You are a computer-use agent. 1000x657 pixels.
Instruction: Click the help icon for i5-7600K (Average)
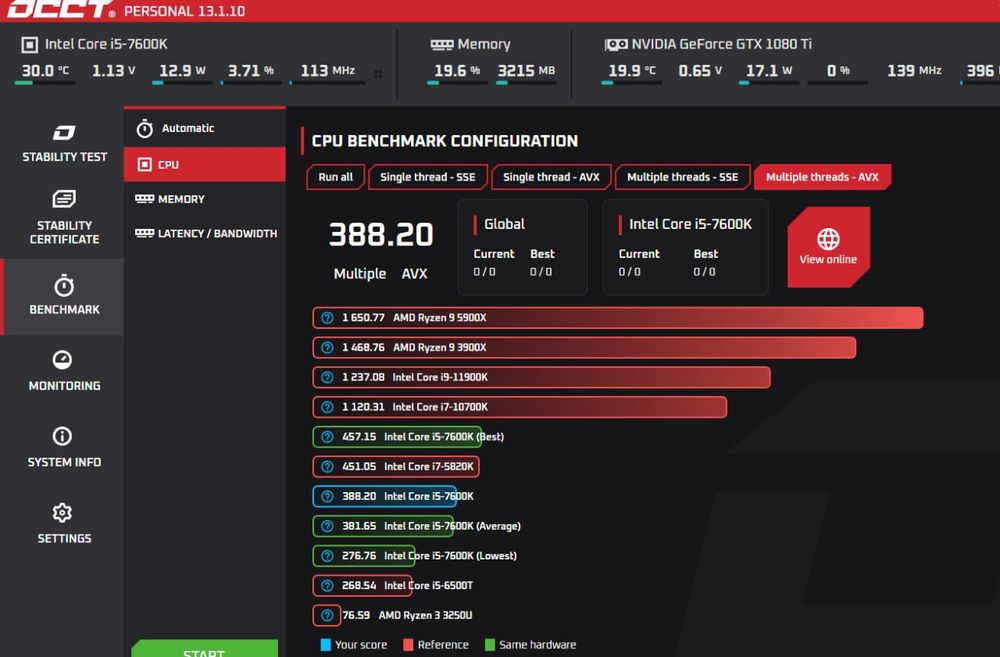pos(327,526)
